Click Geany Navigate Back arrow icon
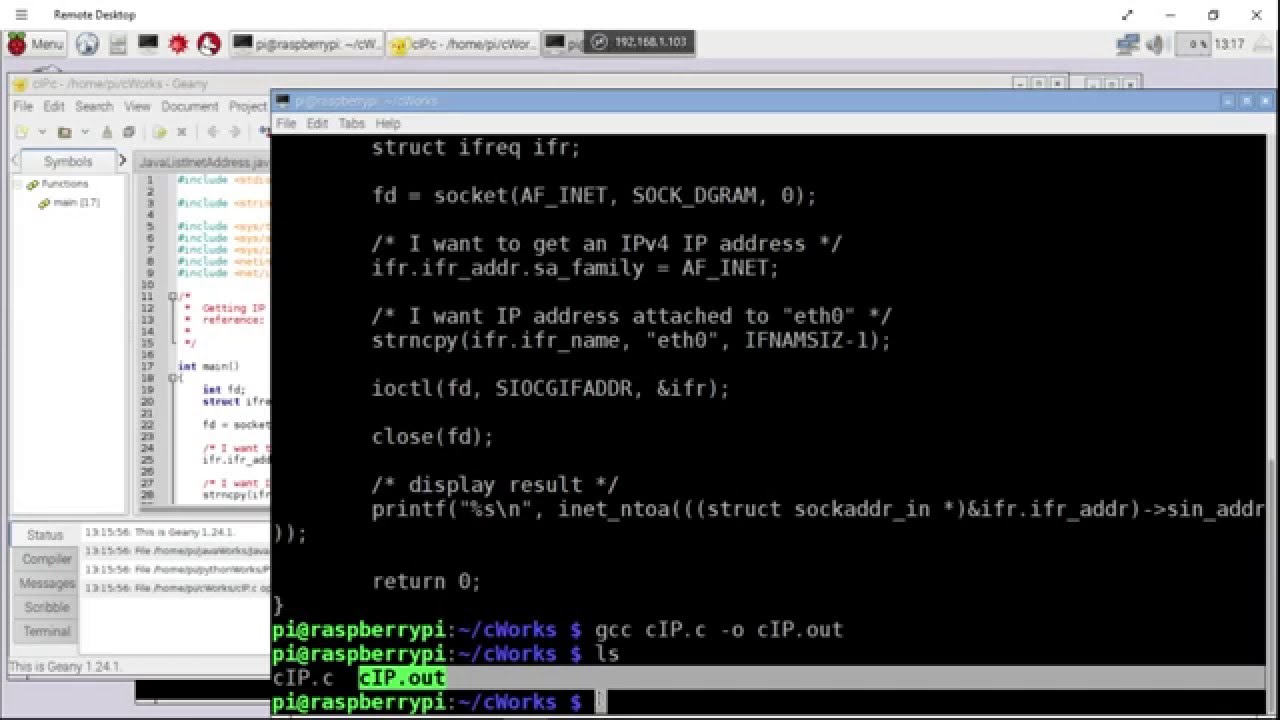 [212, 132]
